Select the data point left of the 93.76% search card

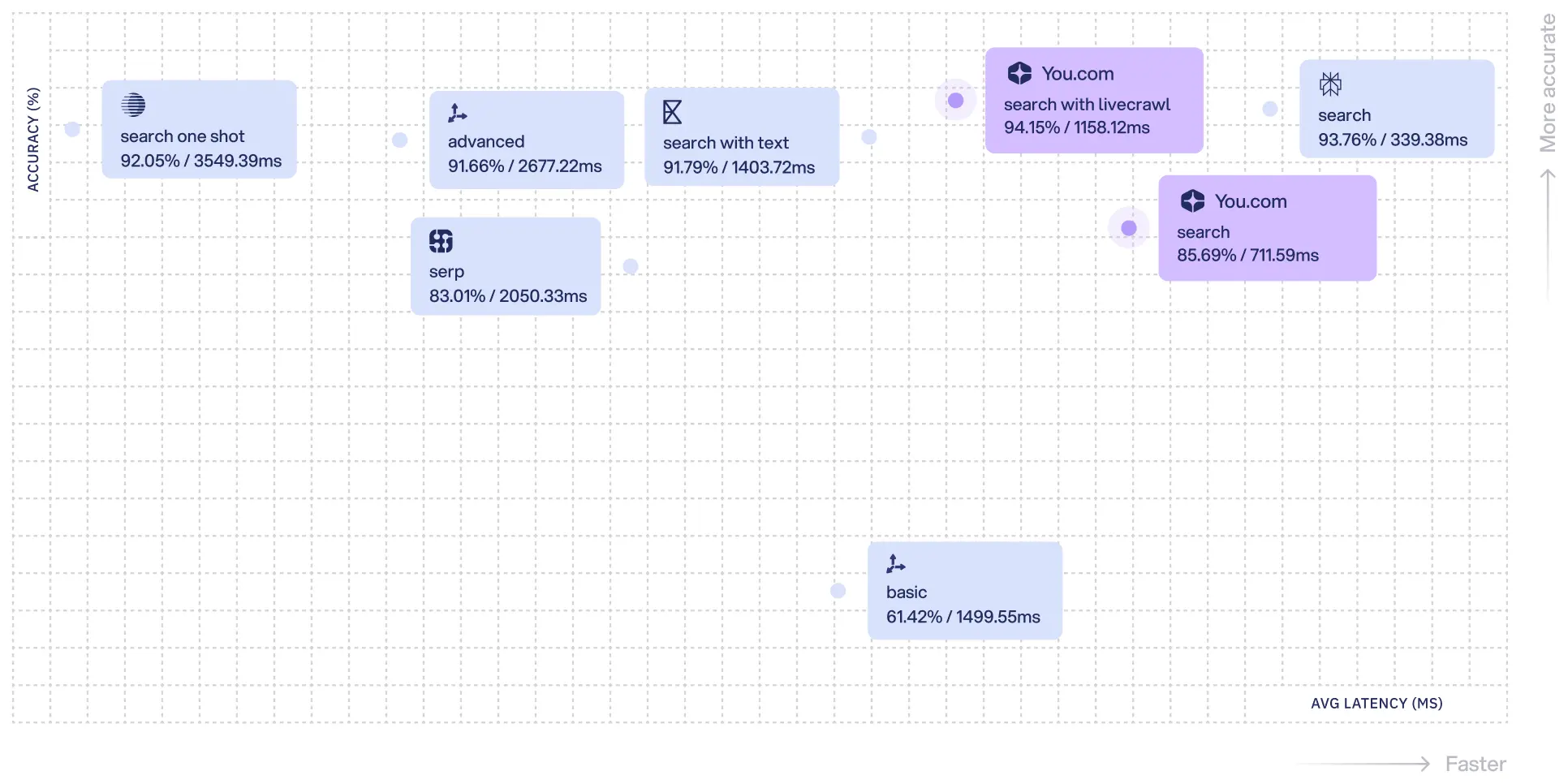tap(1270, 109)
